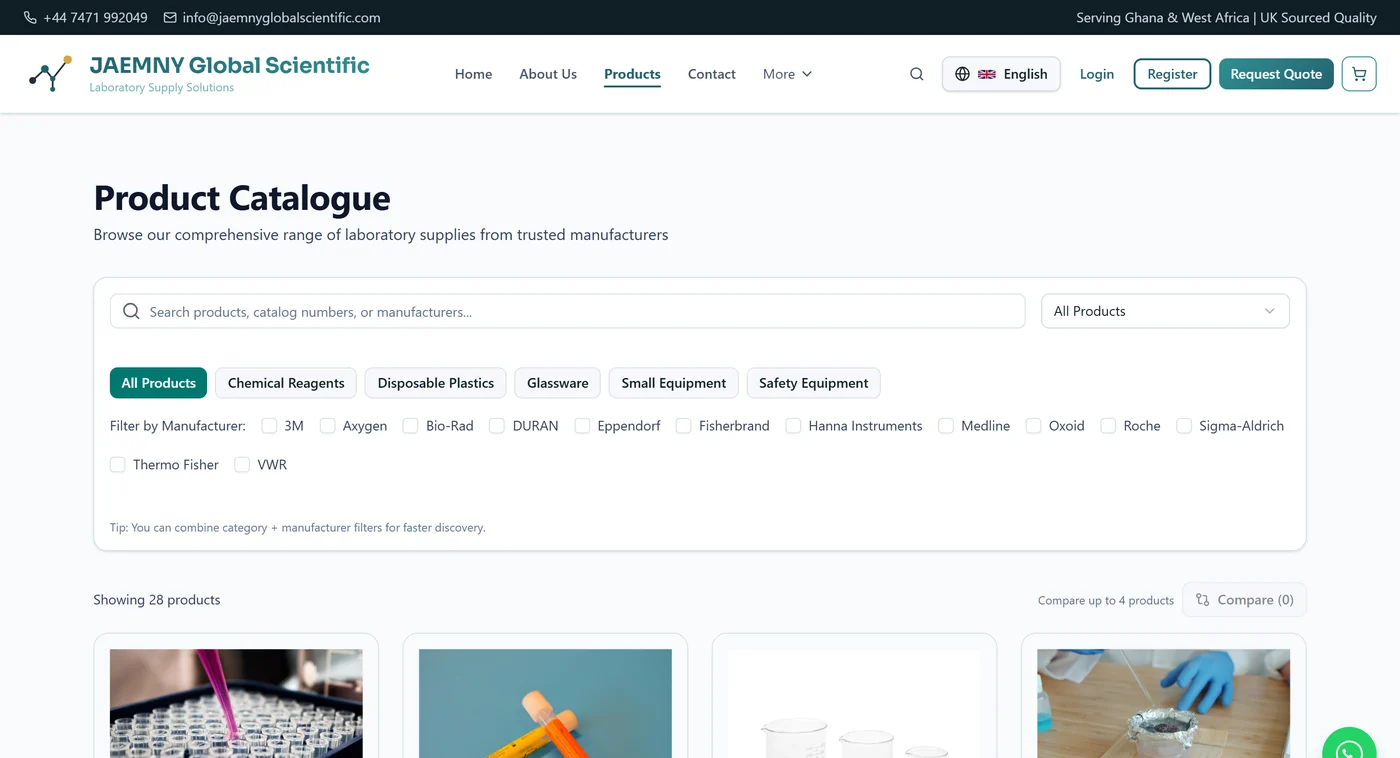Enable Hanna Instruments filter

tap(793, 426)
